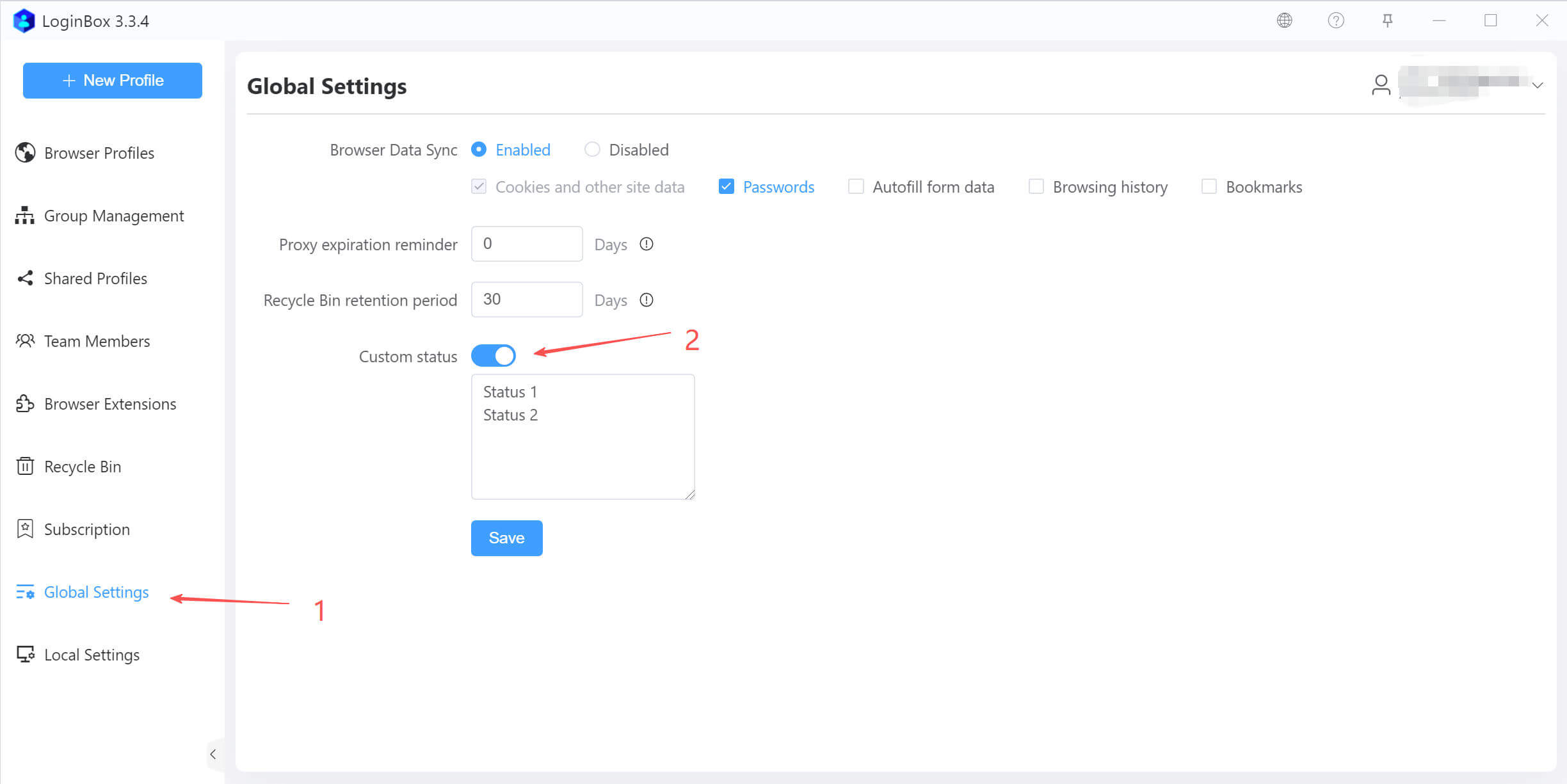Click the proxy expiration reminder info icon
This screenshot has height=784, width=1567.
[x=647, y=244]
